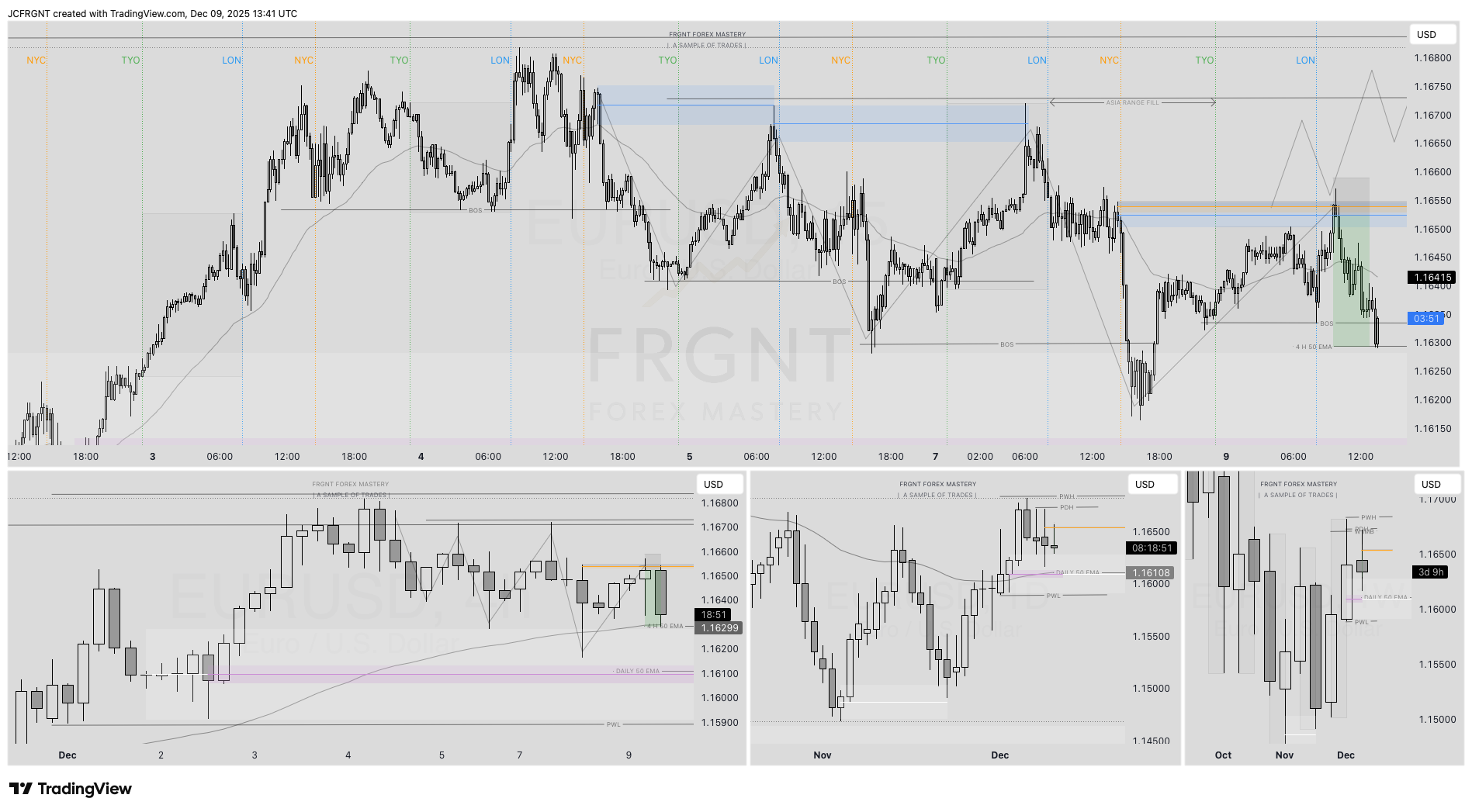
Task: Select 'DAILY 50 EMA' label on bottom-left chart
Action: (x=637, y=671)
